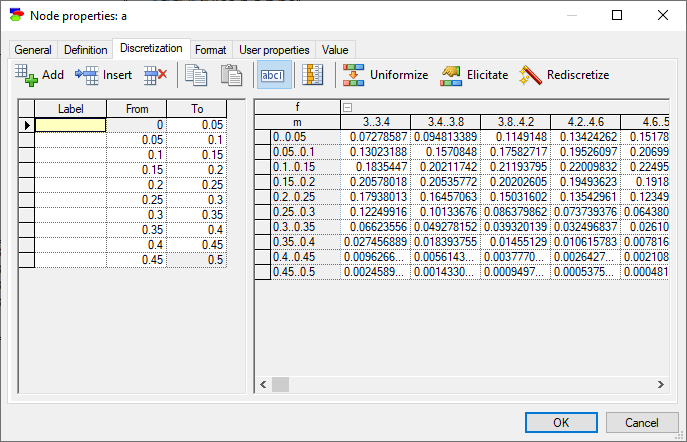Screen dimensions: 687x442
Task: Click the To cell with value 0.35
Action: [x=197, y=215]
